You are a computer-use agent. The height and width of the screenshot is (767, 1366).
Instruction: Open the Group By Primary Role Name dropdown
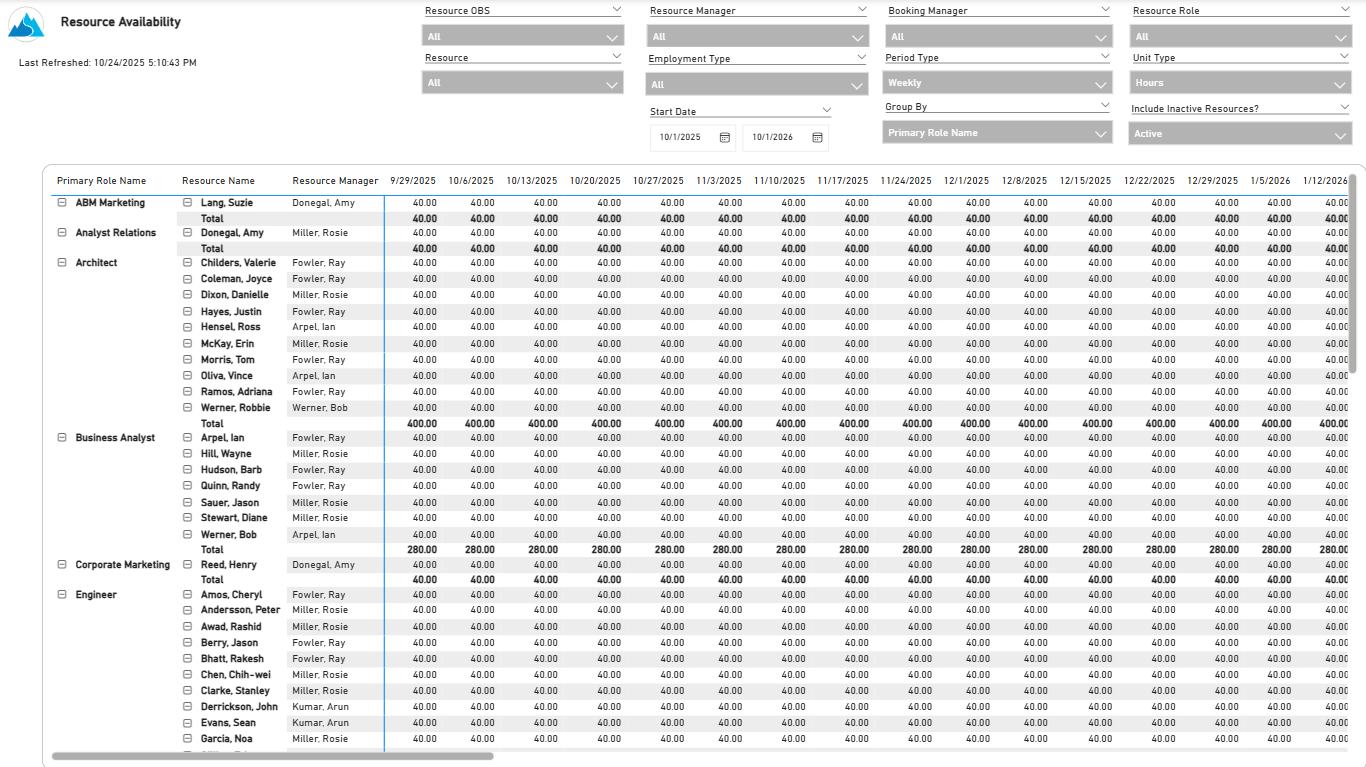(x=997, y=133)
